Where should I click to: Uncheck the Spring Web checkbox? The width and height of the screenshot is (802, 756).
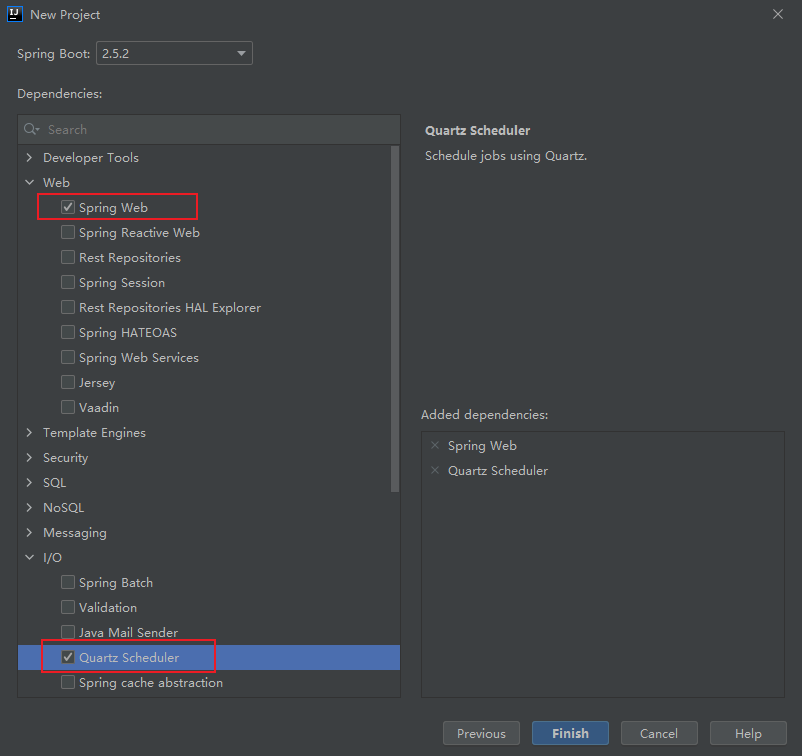[x=68, y=207]
